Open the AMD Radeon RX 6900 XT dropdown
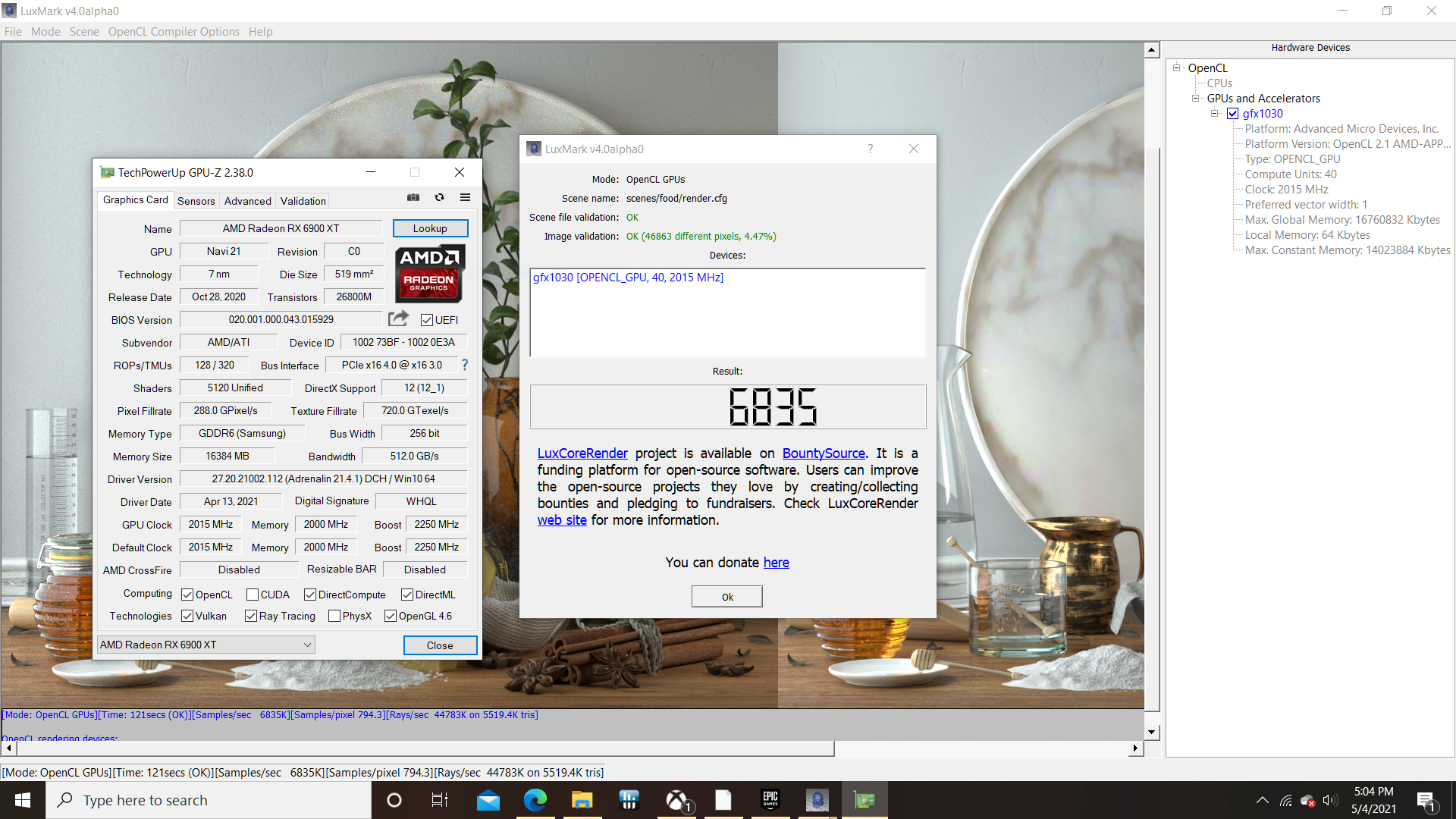This screenshot has height=819, width=1456. pos(206,645)
